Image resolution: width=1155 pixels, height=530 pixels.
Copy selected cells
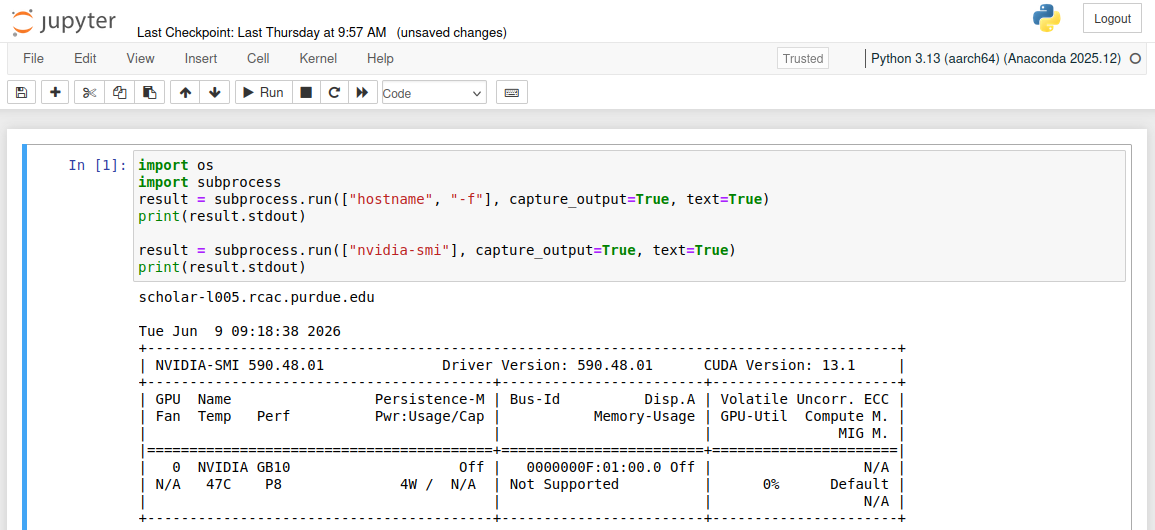[119, 93]
